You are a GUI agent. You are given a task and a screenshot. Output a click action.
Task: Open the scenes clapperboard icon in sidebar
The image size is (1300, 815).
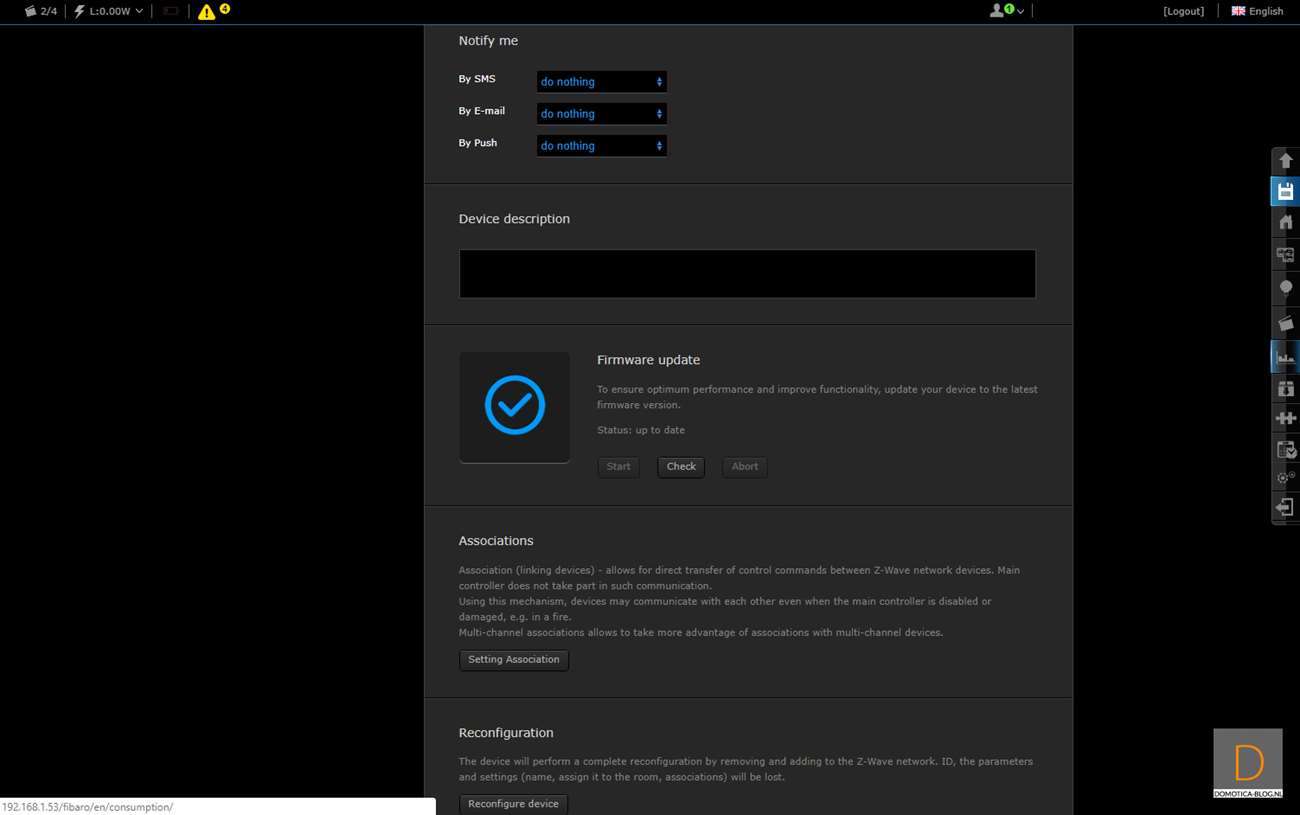click(x=1285, y=323)
